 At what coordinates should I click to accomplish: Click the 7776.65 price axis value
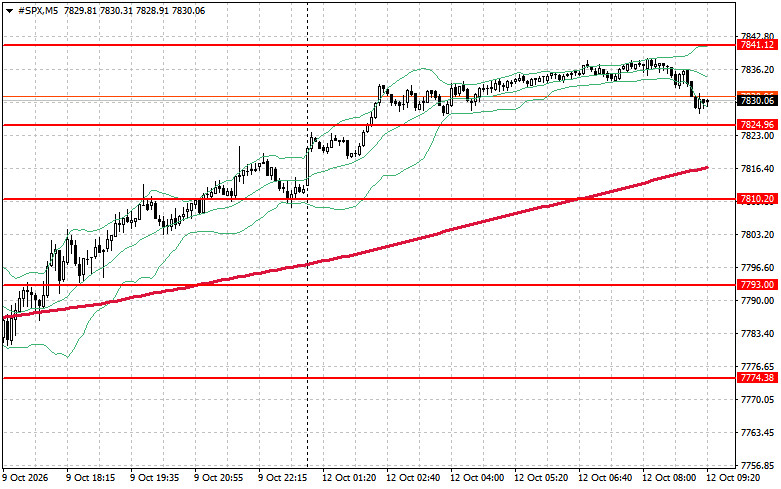pos(757,367)
